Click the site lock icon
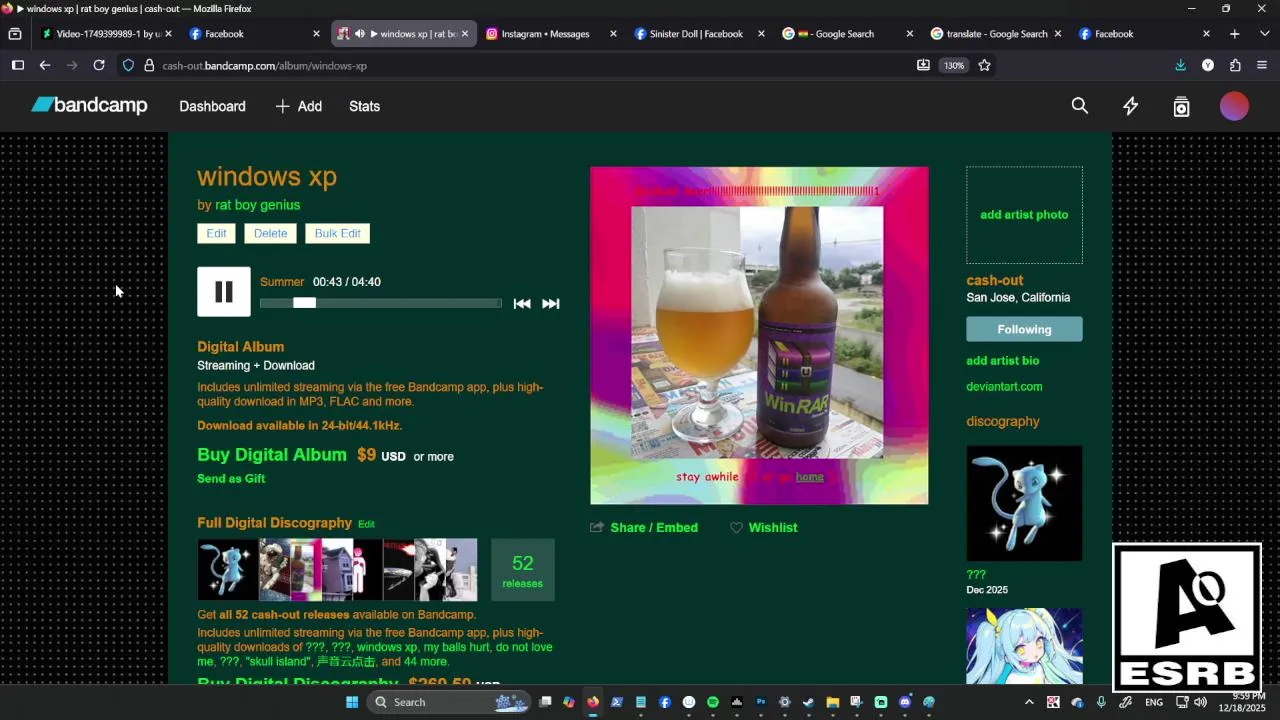The image size is (1280, 720). (149, 65)
